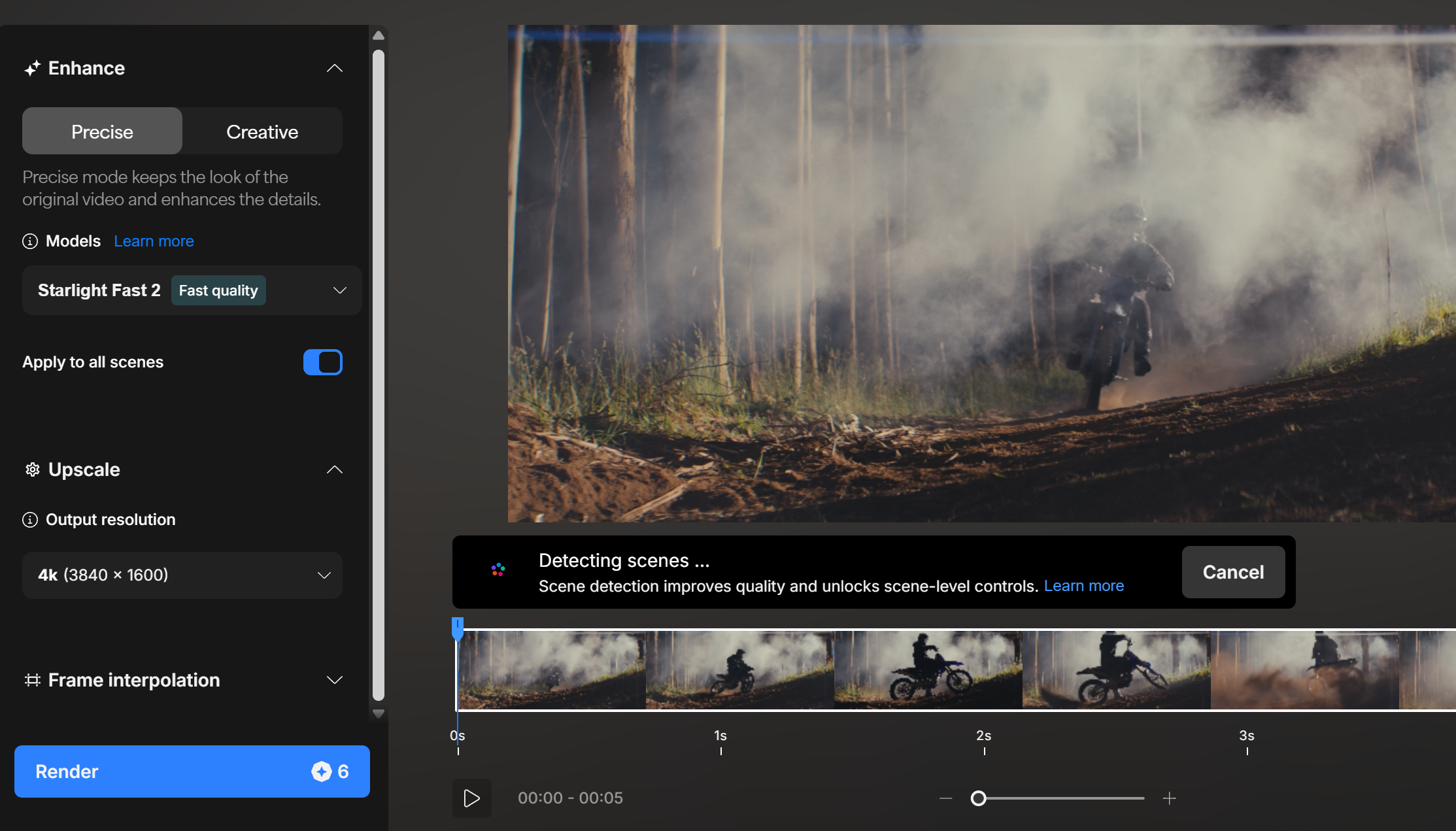The height and width of the screenshot is (831, 1456).
Task: Click the Upscale gear icon
Action: point(32,469)
